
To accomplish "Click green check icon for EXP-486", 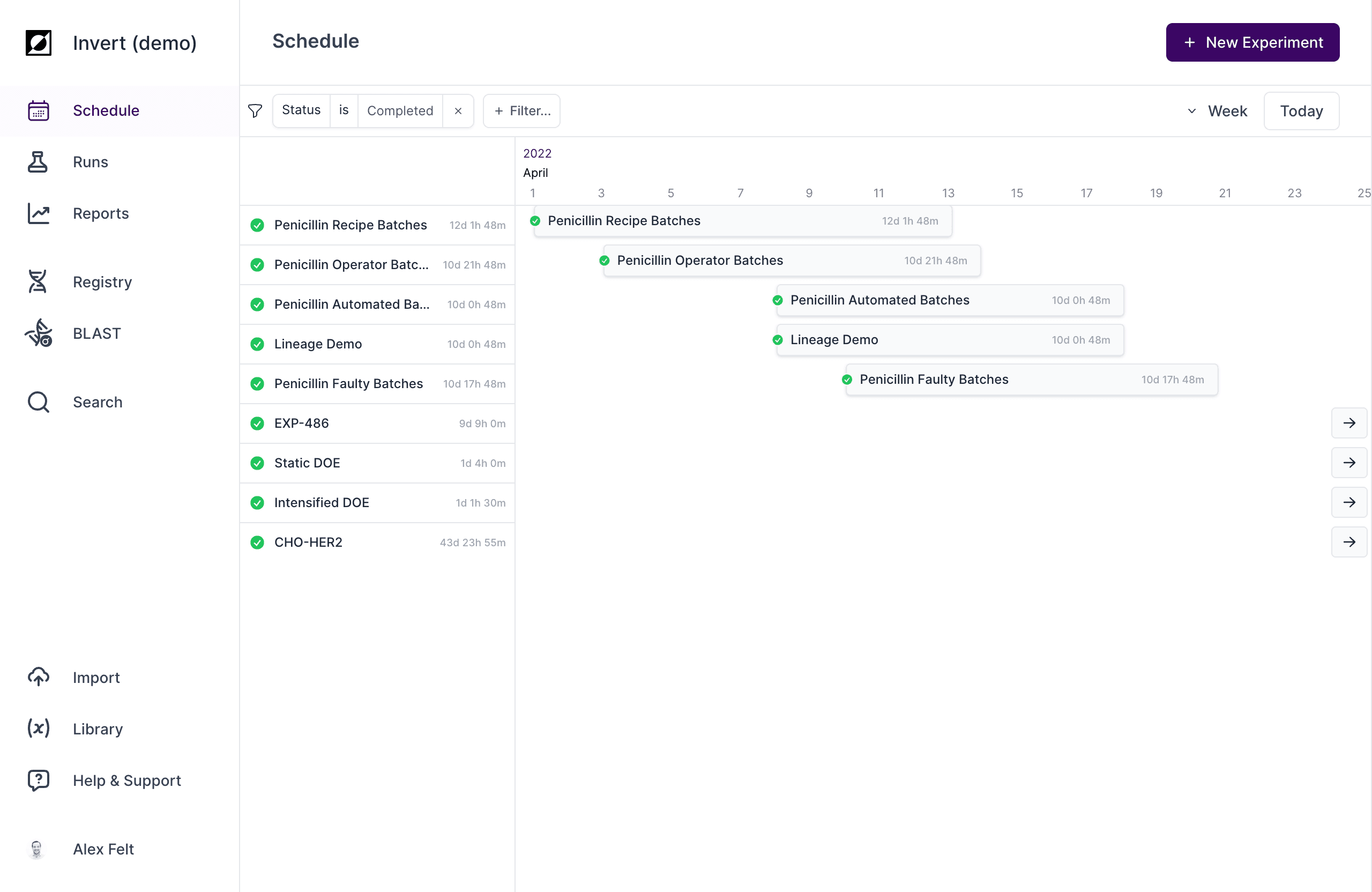I will point(257,423).
